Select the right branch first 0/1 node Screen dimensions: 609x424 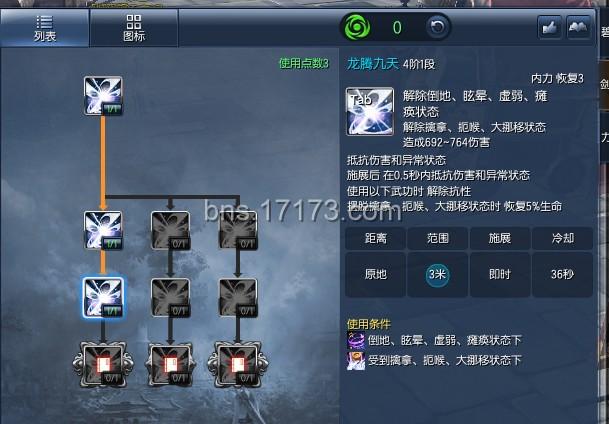pos(238,230)
